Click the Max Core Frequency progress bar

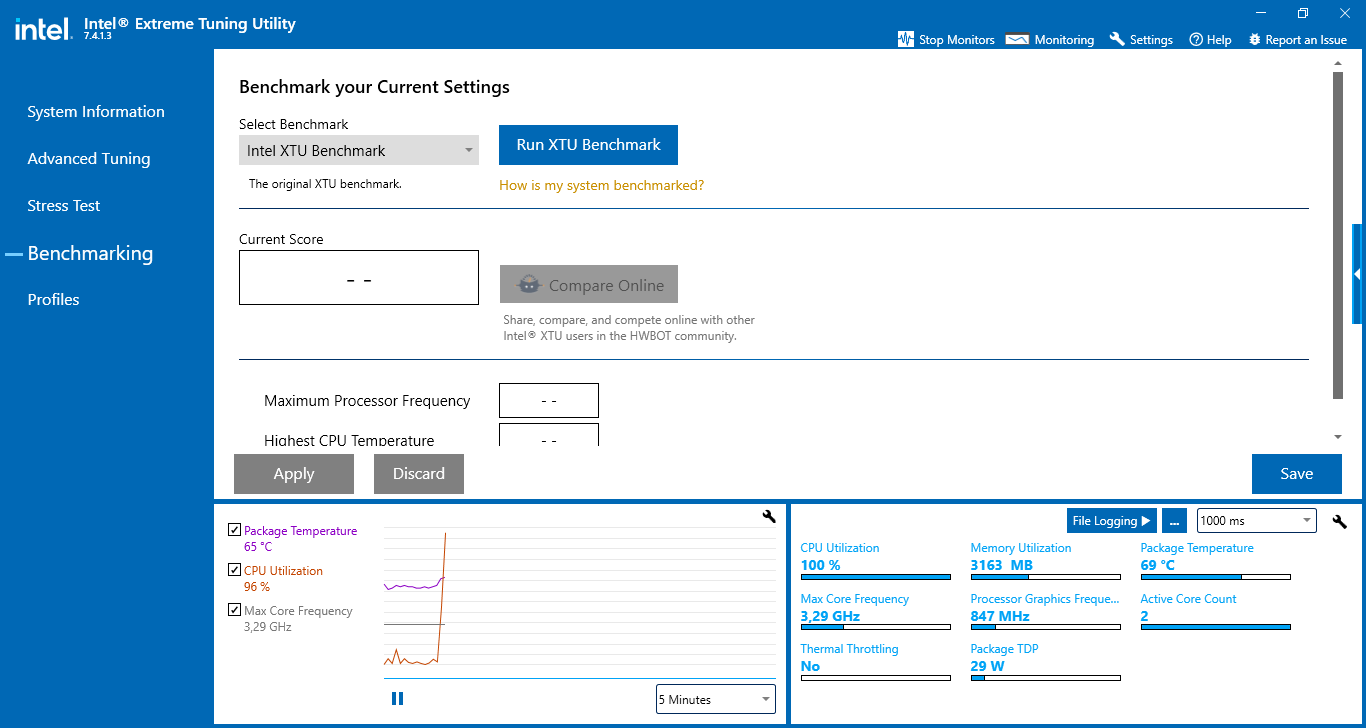[x=876, y=628]
